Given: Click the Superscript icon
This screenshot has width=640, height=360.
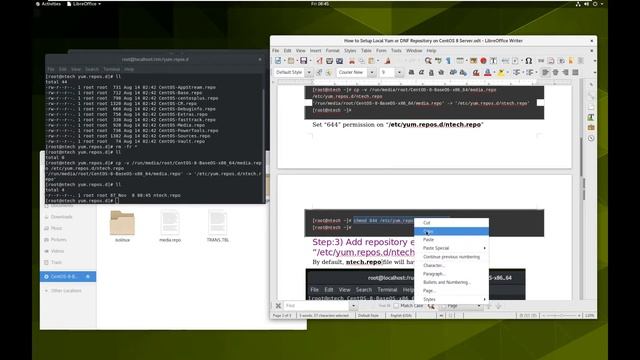Looking at the screenshot, I should coord(453,73).
